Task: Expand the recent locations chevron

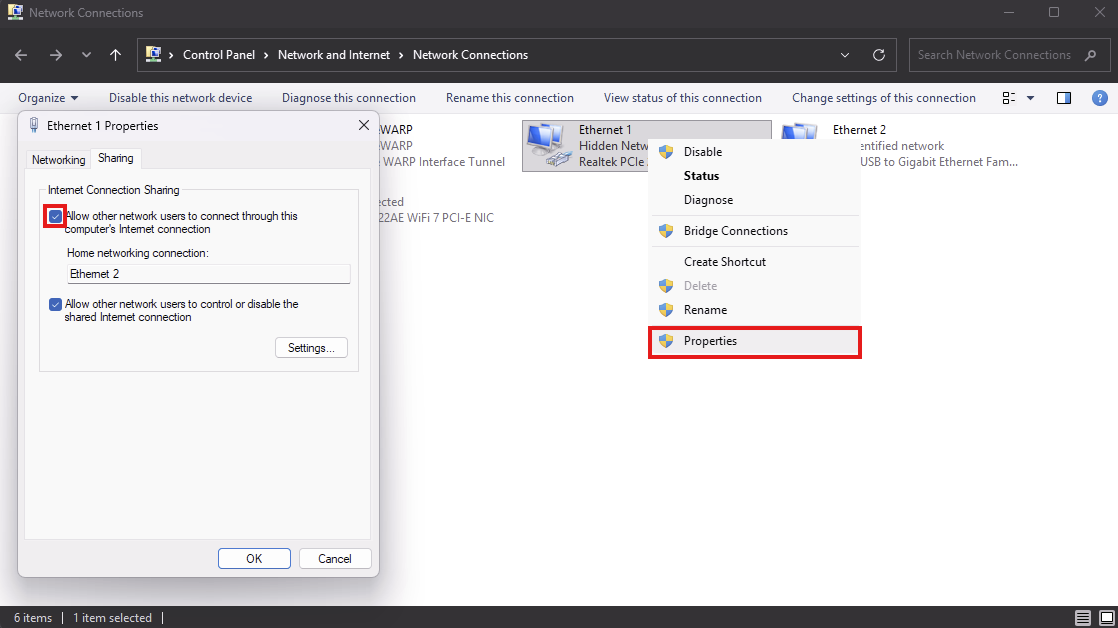Action: point(86,55)
